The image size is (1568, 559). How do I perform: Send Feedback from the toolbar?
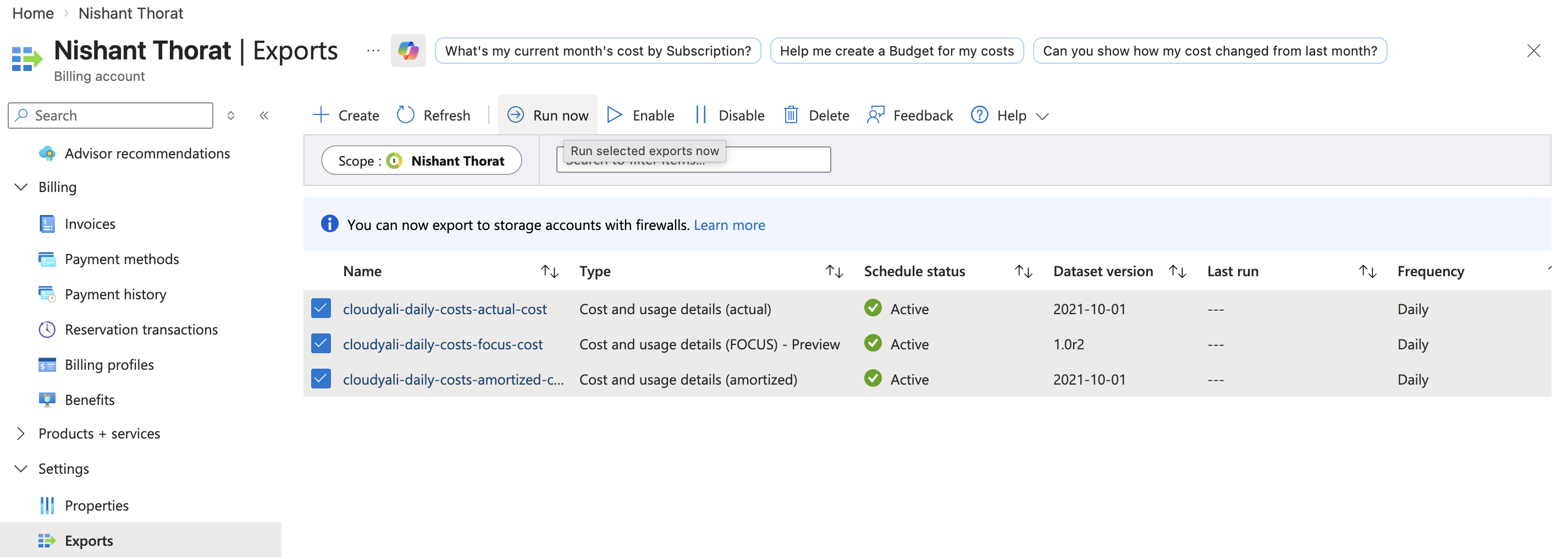point(909,114)
